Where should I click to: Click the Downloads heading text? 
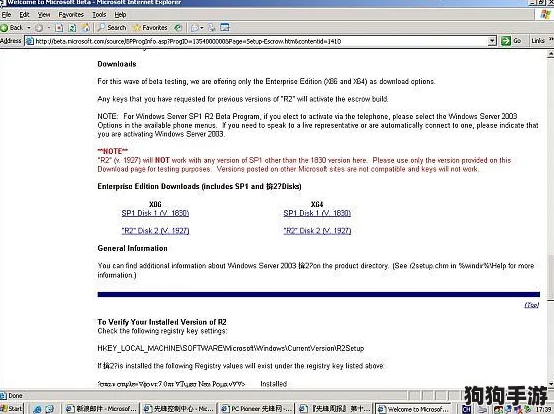point(117,64)
